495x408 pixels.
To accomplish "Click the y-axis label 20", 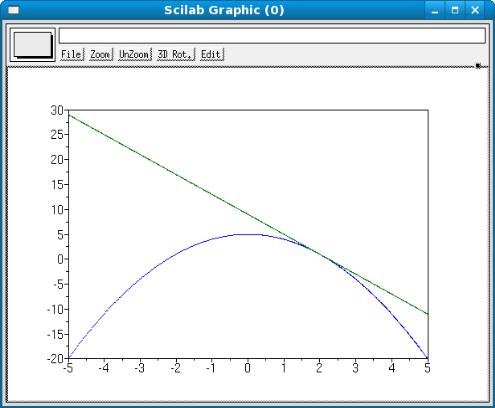I will 57,160.
